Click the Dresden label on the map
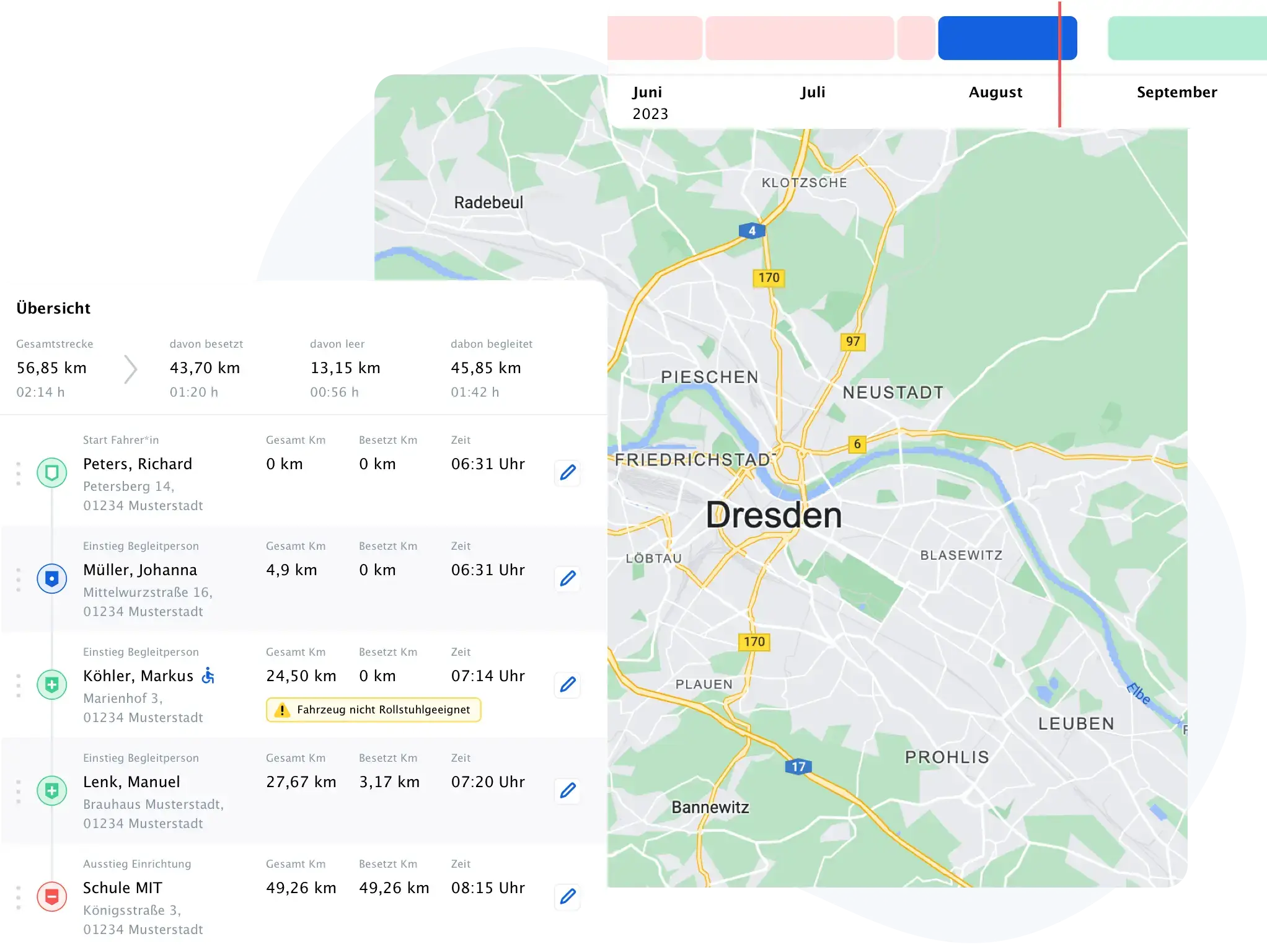 click(773, 515)
